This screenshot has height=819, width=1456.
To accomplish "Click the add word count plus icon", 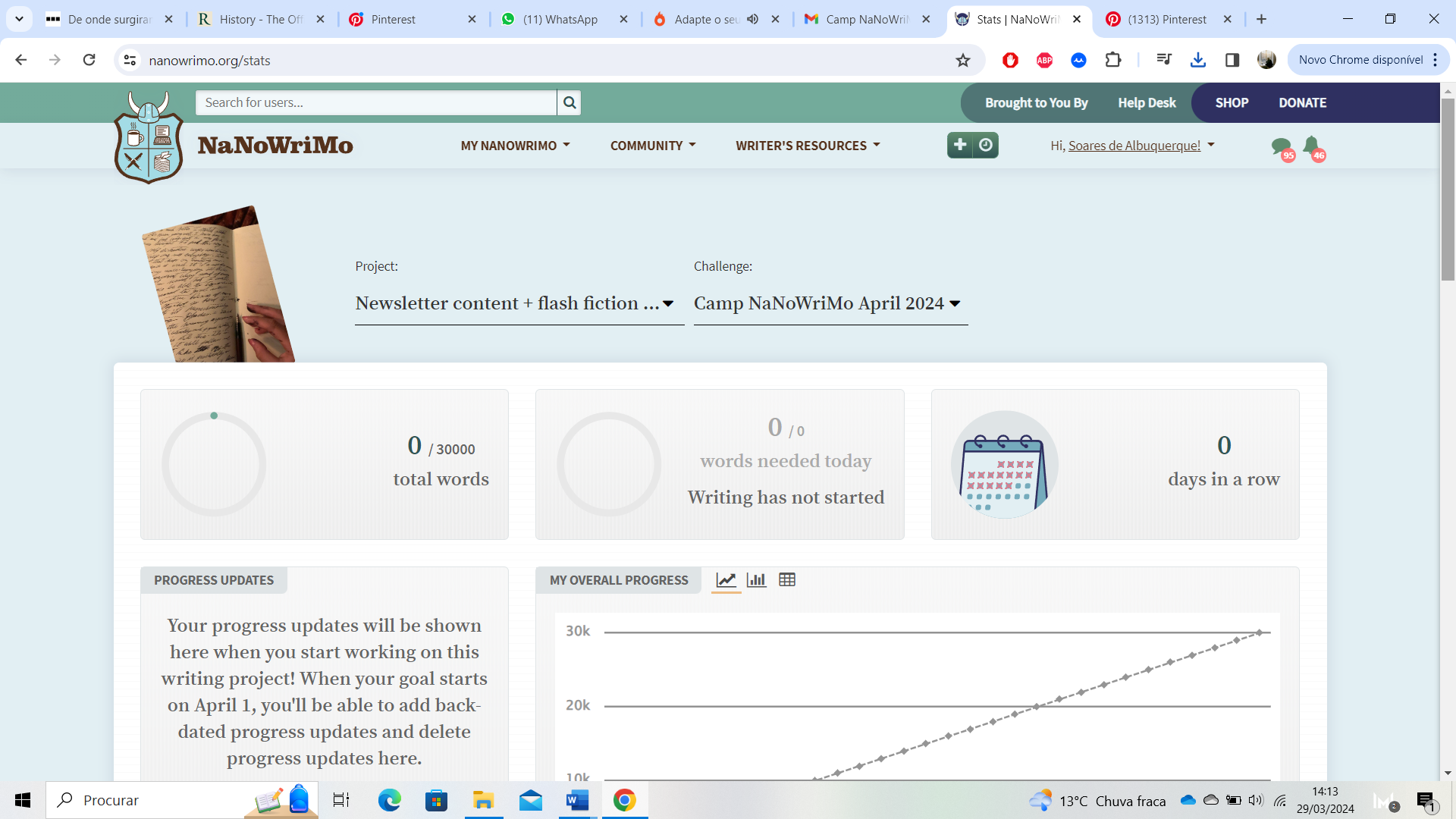I will click(960, 145).
